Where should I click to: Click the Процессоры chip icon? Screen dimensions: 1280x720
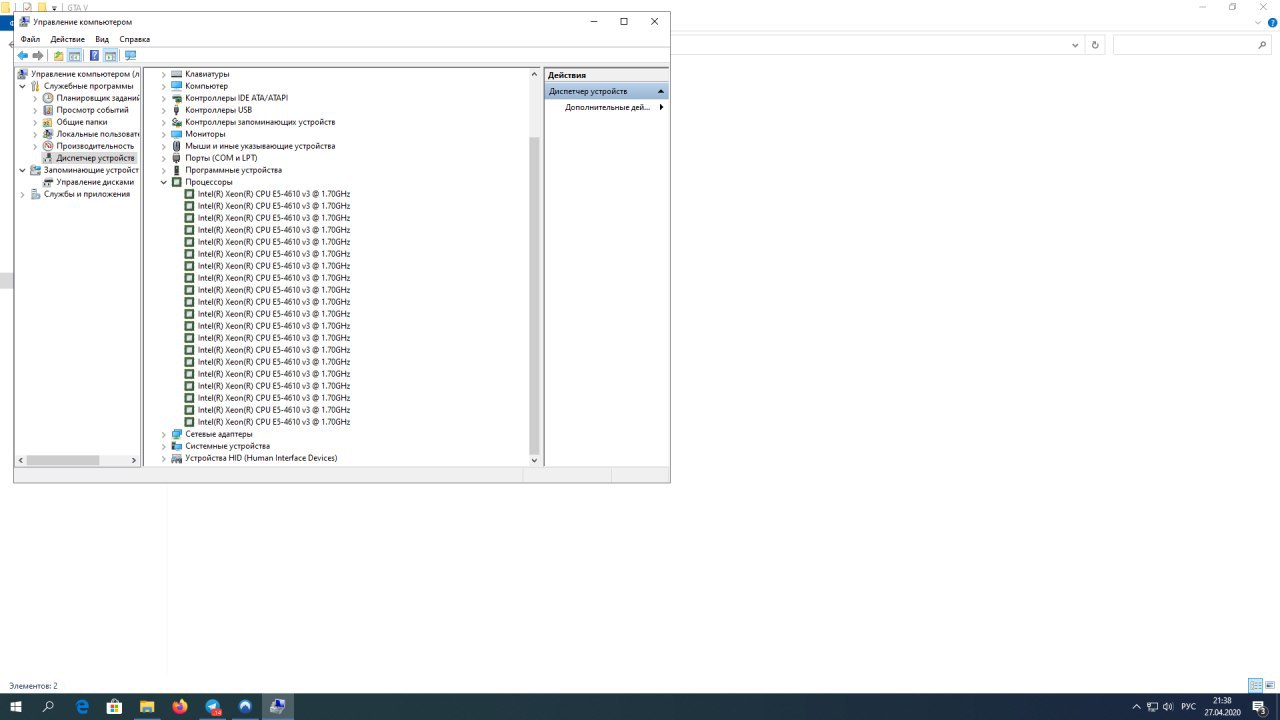click(177, 182)
